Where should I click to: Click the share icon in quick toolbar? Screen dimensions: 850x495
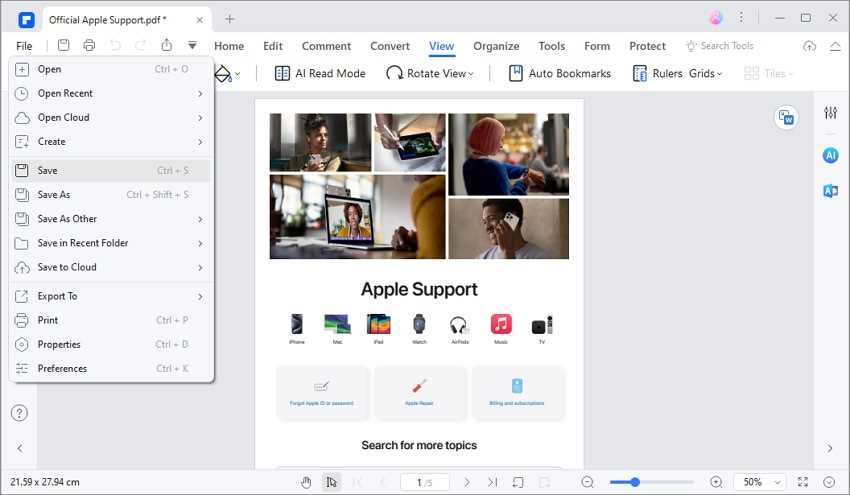coord(166,46)
